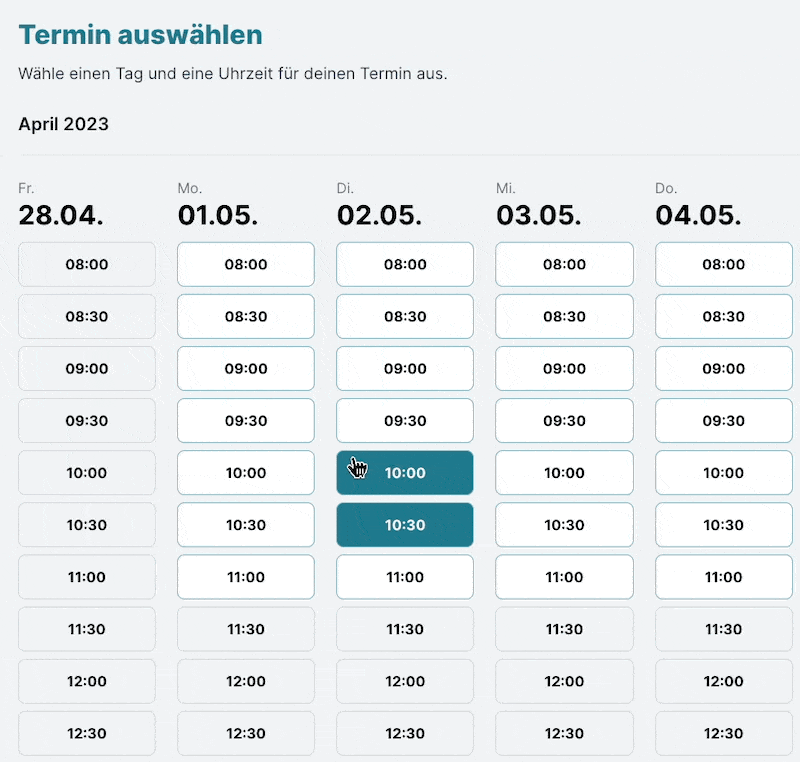Click the 02.05. Tuesday date heading
Screen dimensions: 800x762
(x=380, y=215)
